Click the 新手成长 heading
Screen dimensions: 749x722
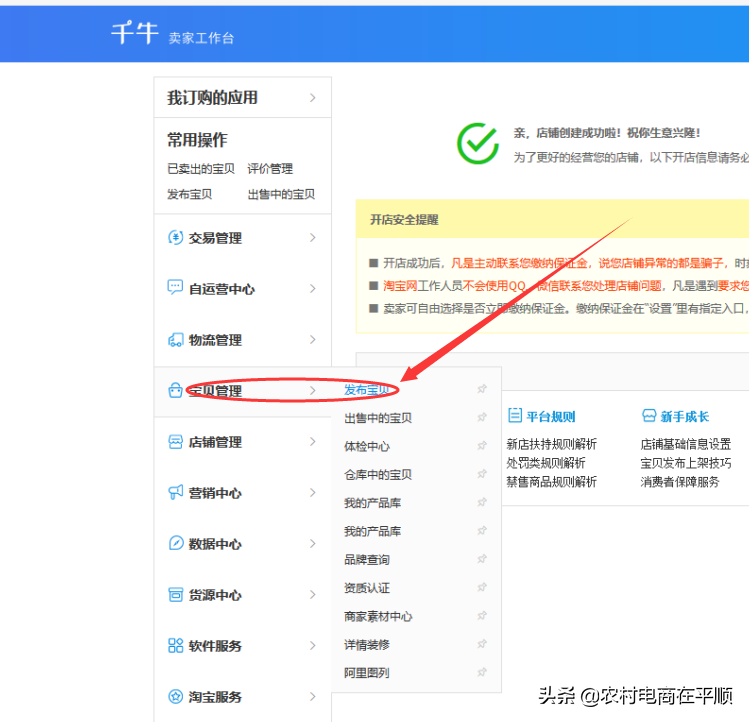(685, 416)
